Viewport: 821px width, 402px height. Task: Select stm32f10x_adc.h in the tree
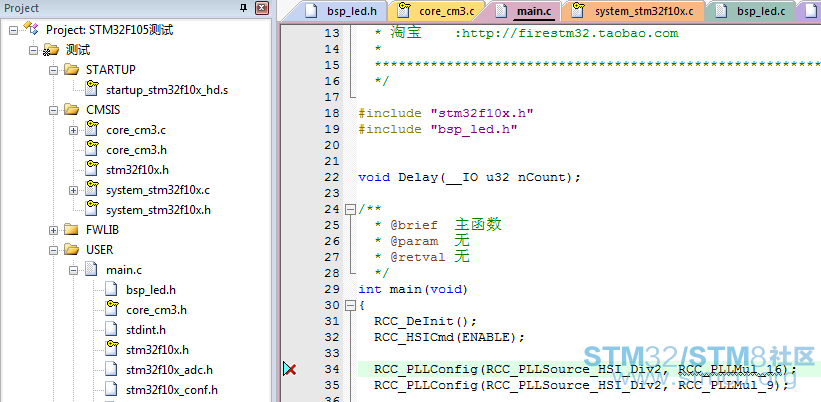point(169,370)
